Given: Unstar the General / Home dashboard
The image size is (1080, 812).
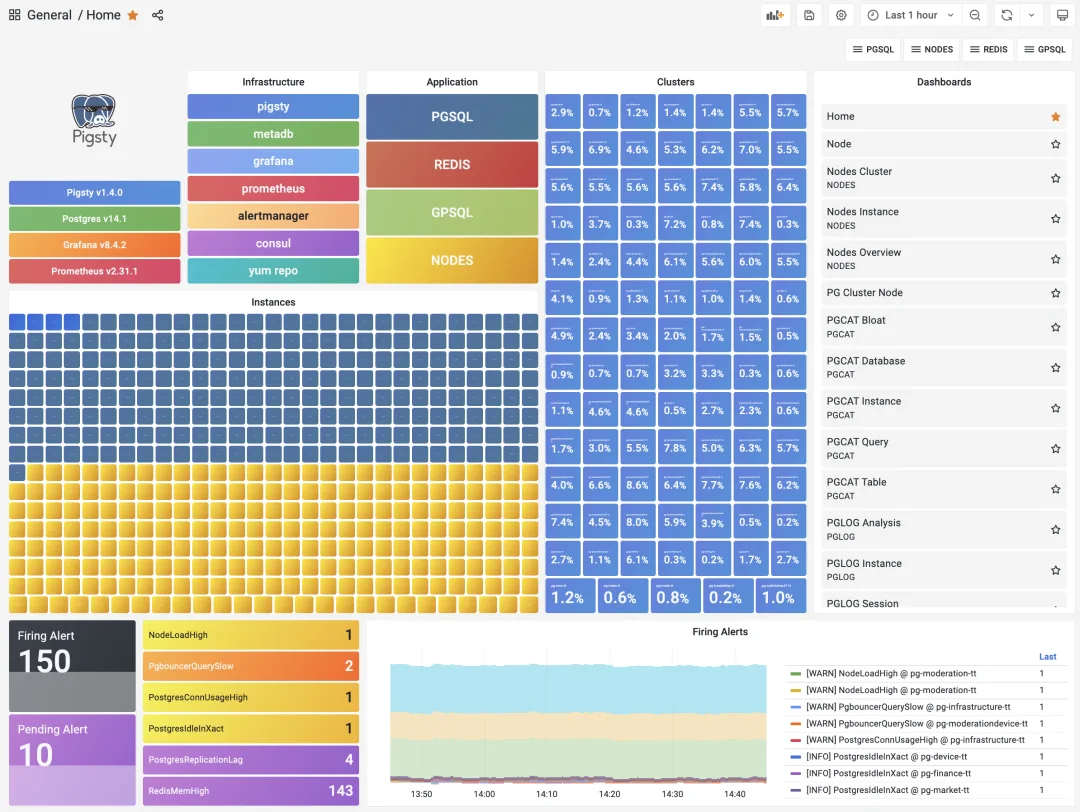Looking at the screenshot, I should pyautogui.click(x=133, y=15).
